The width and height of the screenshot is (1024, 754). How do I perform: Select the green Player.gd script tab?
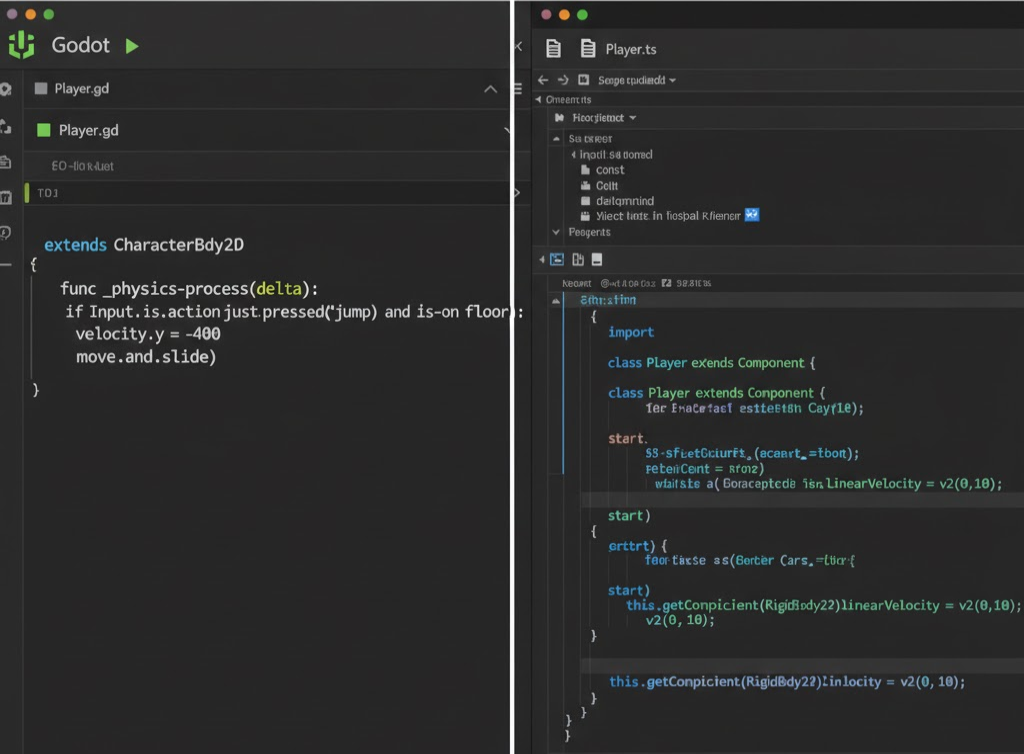click(88, 130)
